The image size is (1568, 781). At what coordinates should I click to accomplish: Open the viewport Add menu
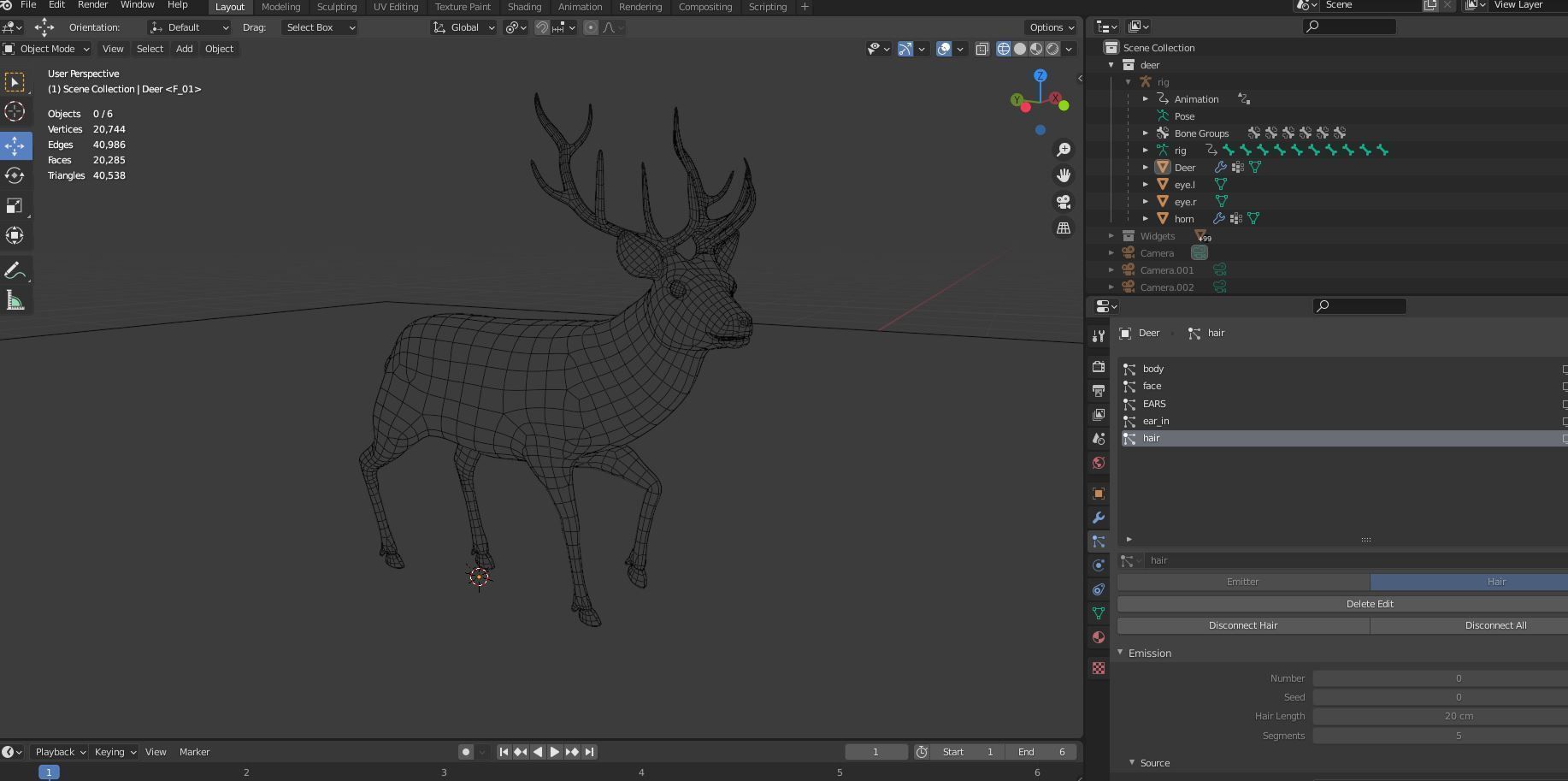coord(184,49)
